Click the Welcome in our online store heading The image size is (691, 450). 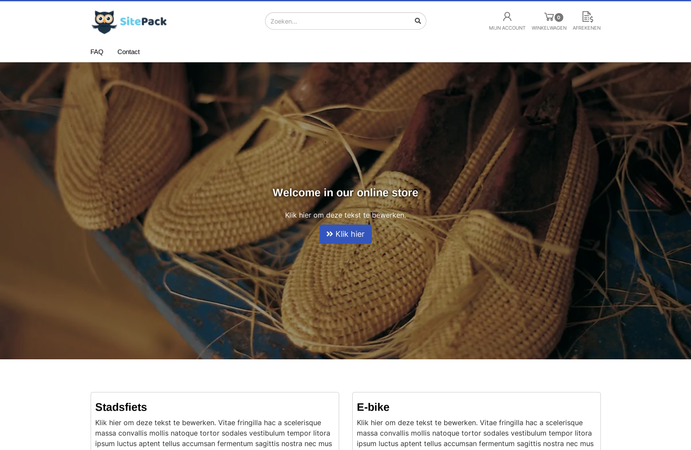point(345,193)
